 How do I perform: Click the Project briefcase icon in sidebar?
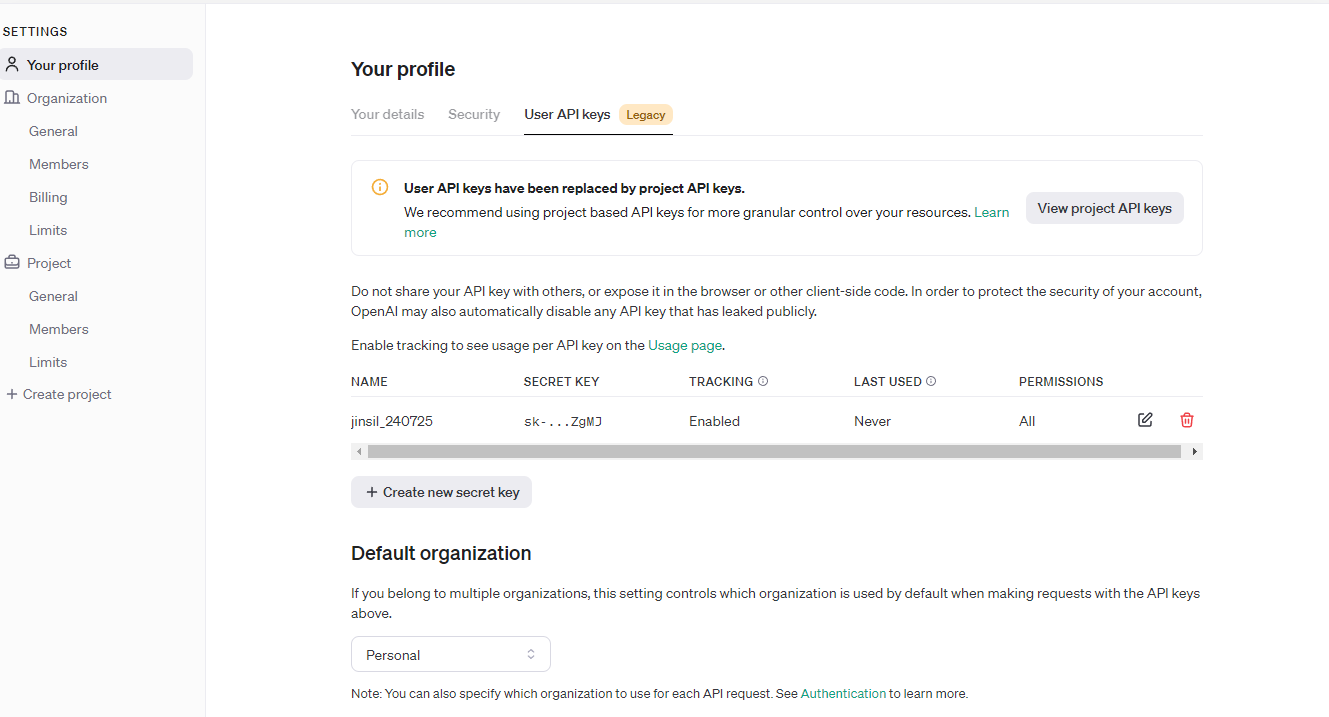[x=12, y=263]
